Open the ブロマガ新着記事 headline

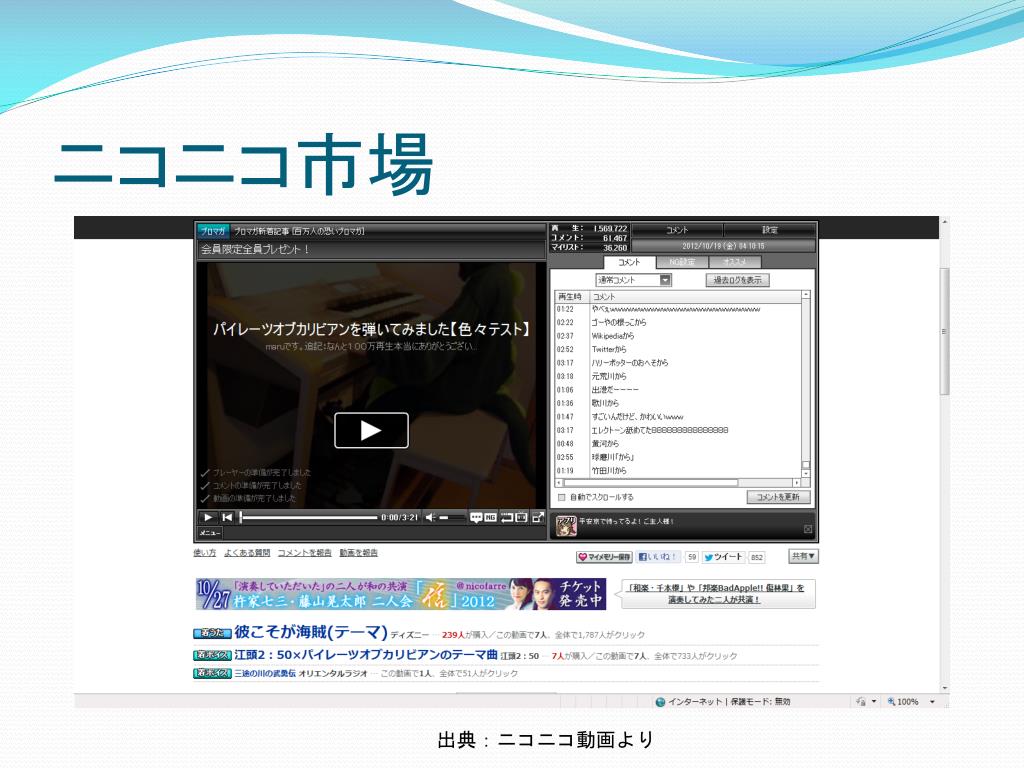299,231
